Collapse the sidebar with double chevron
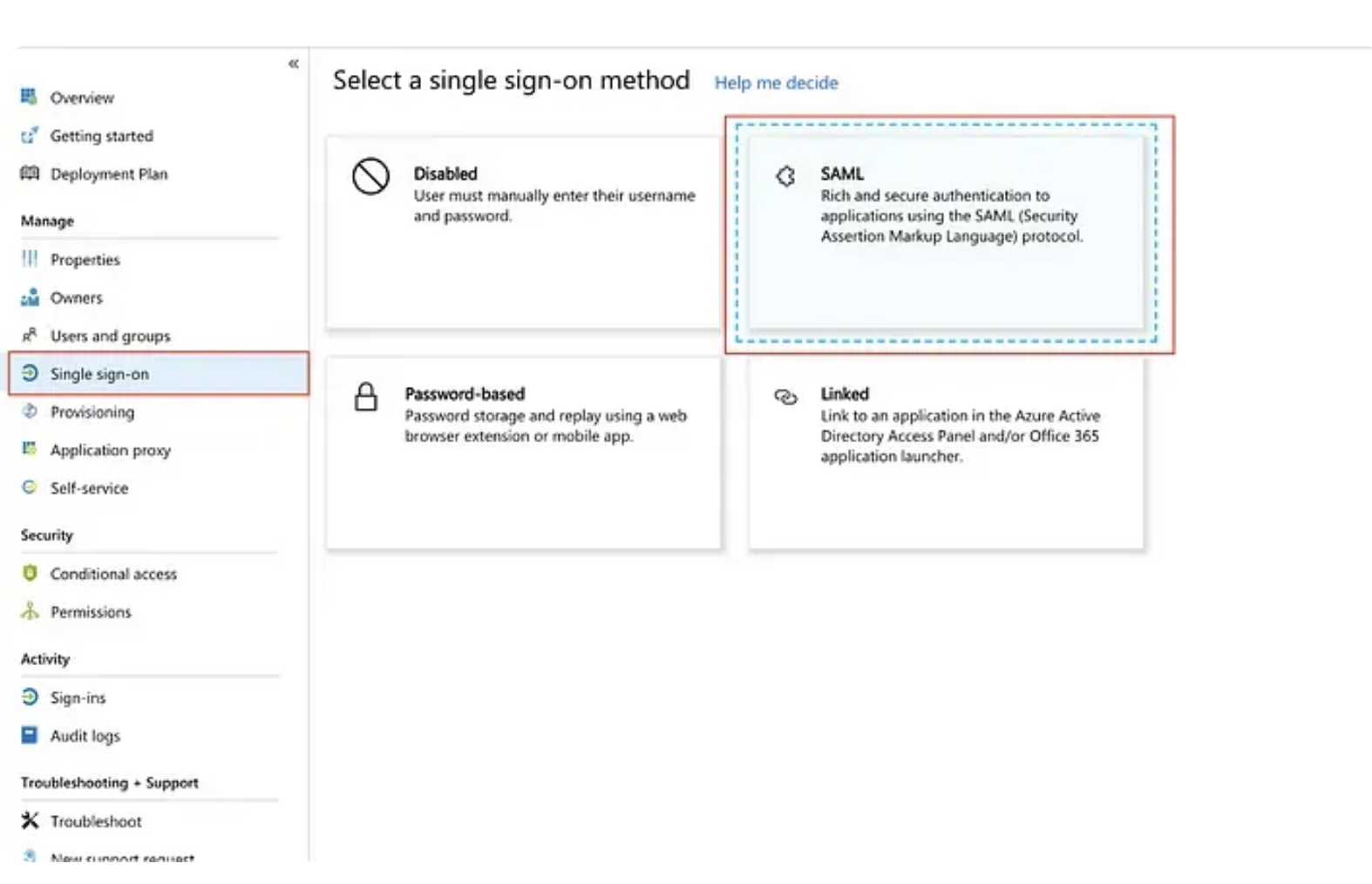 [294, 64]
